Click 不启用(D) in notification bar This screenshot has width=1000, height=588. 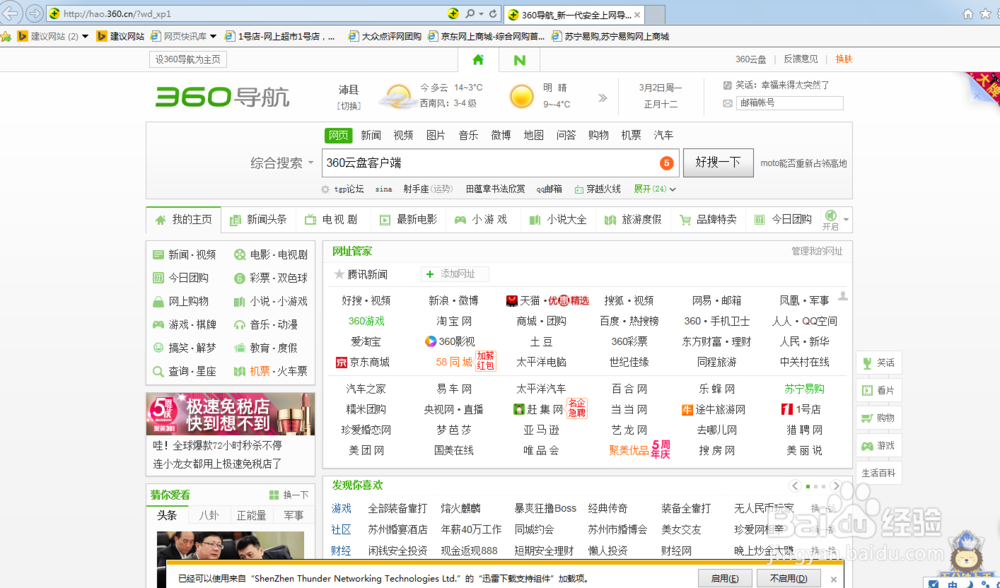pos(788,578)
